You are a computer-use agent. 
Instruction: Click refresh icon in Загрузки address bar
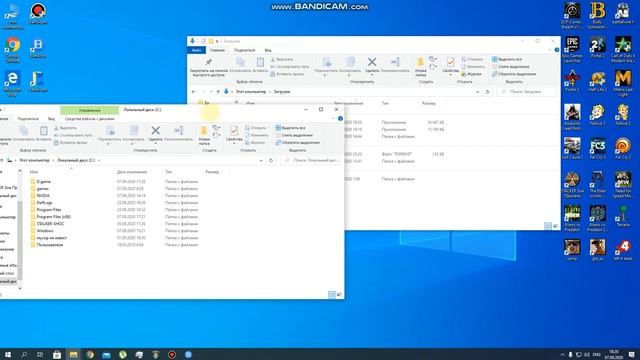pos(488,92)
